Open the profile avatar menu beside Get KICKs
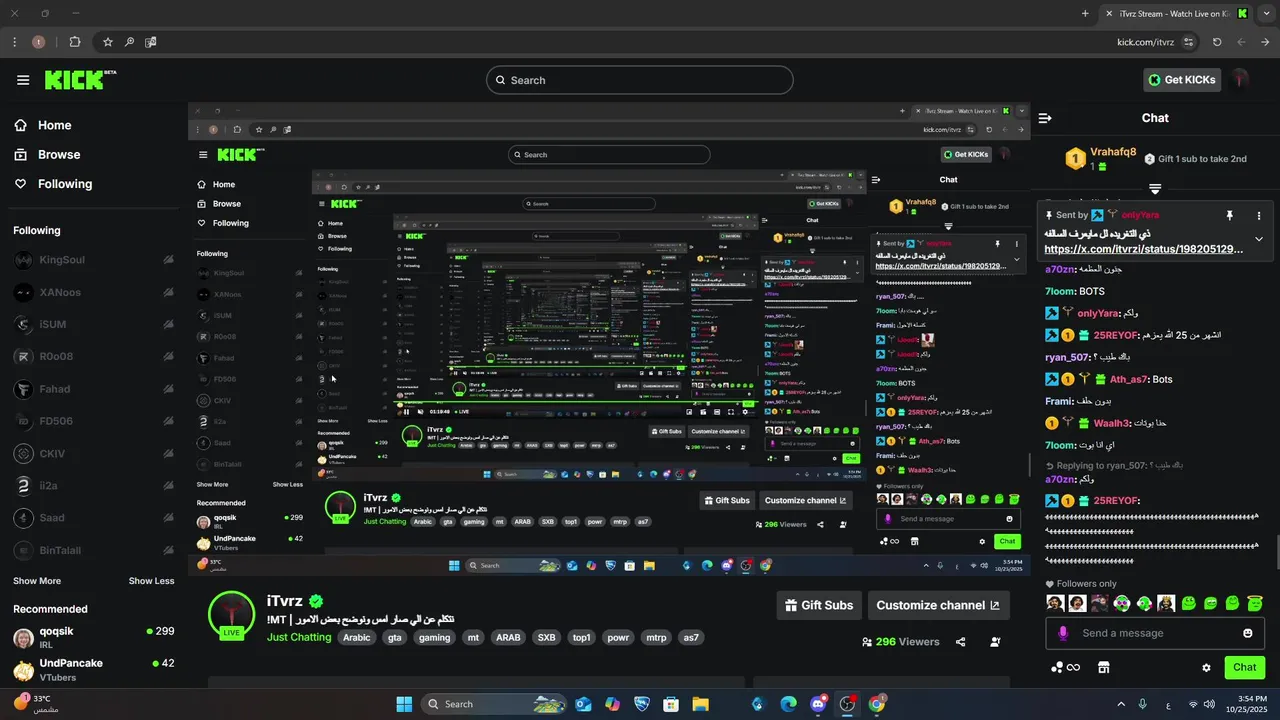This screenshot has width=1280, height=720. pyautogui.click(x=1240, y=79)
